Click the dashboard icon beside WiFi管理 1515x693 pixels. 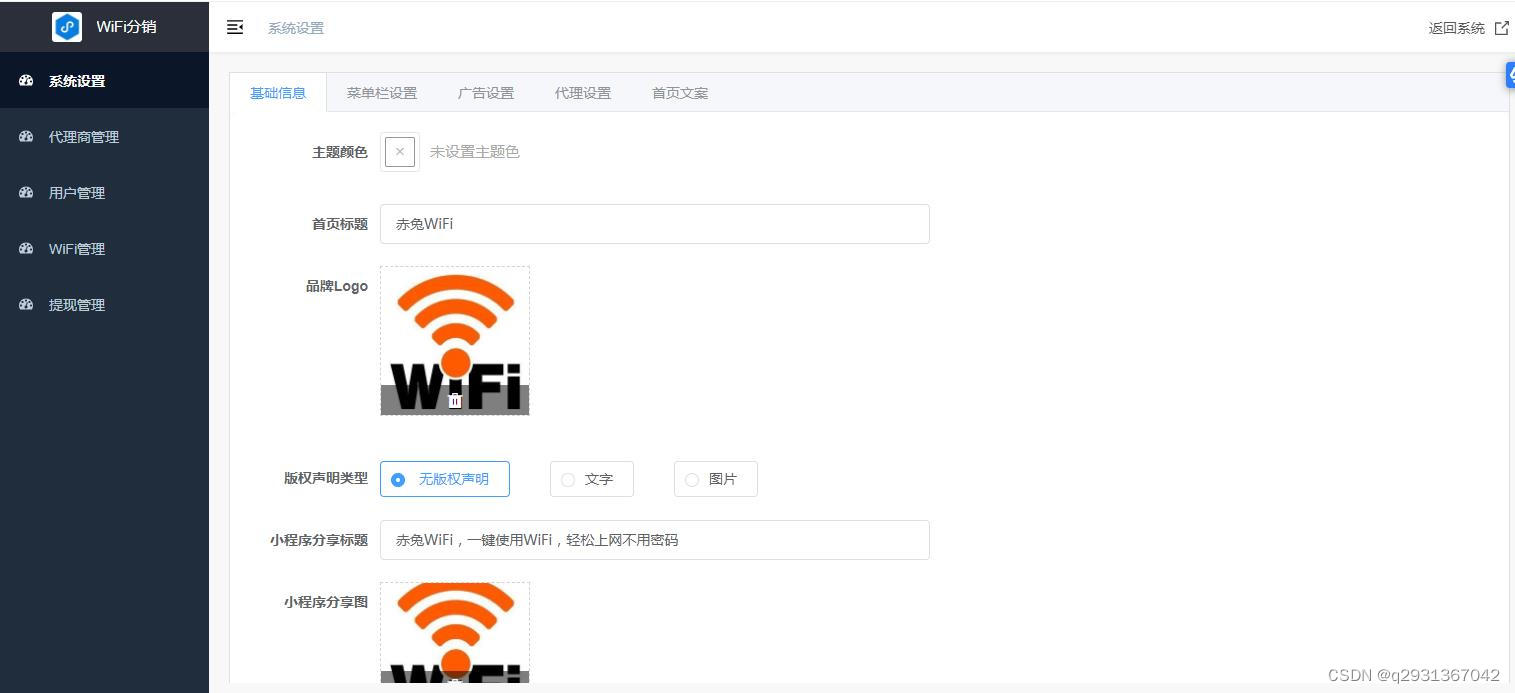pos(27,249)
